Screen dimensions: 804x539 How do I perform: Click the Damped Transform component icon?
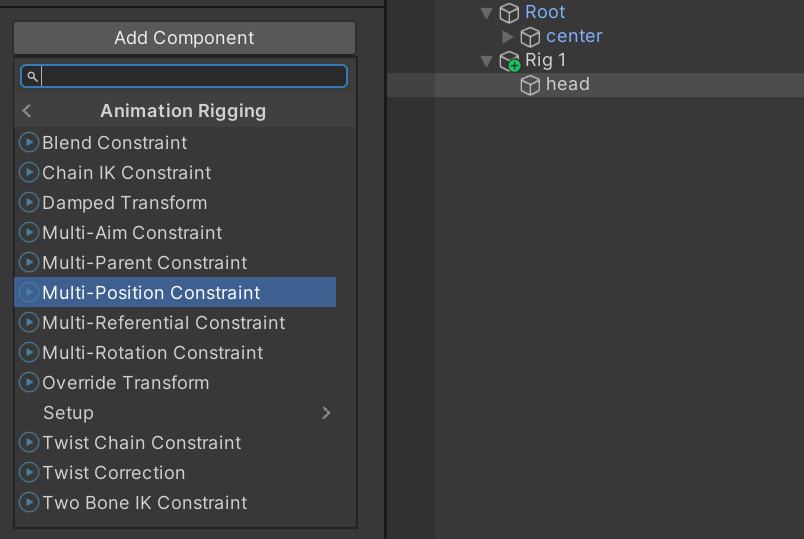(29, 203)
